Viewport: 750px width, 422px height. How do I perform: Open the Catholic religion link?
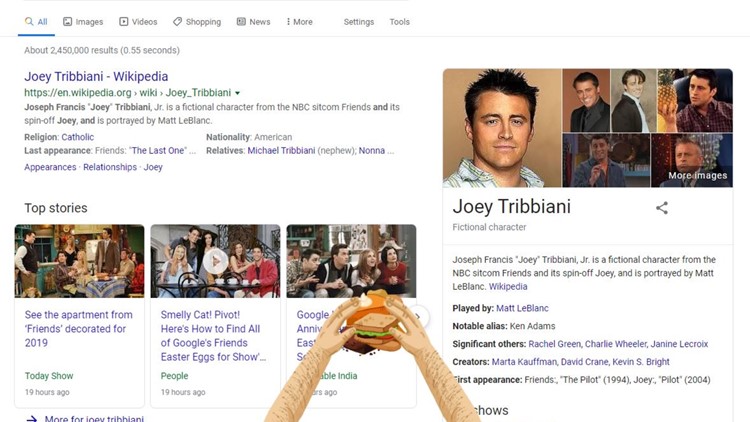click(x=77, y=137)
